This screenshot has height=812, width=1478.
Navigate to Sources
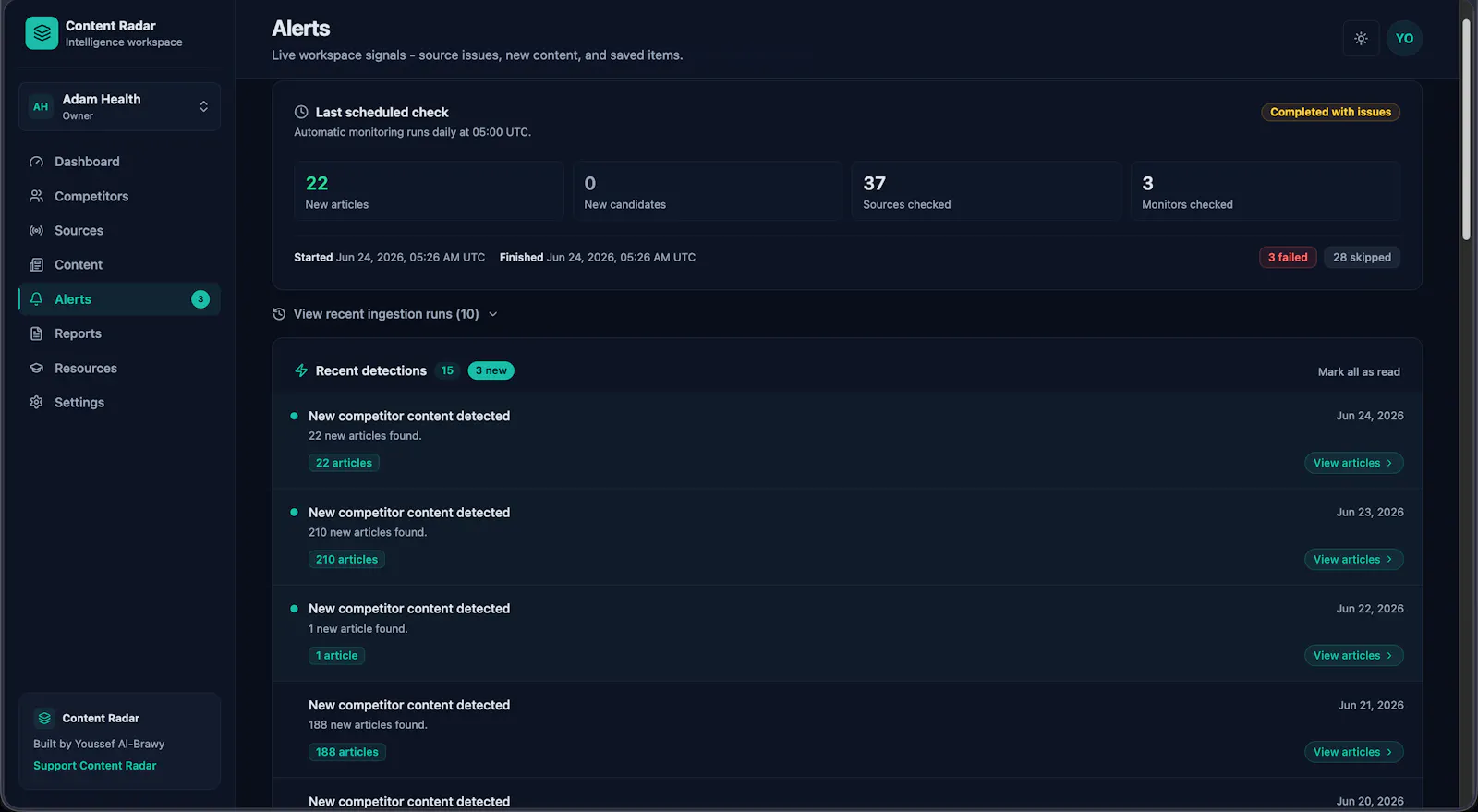pyautogui.click(x=119, y=230)
